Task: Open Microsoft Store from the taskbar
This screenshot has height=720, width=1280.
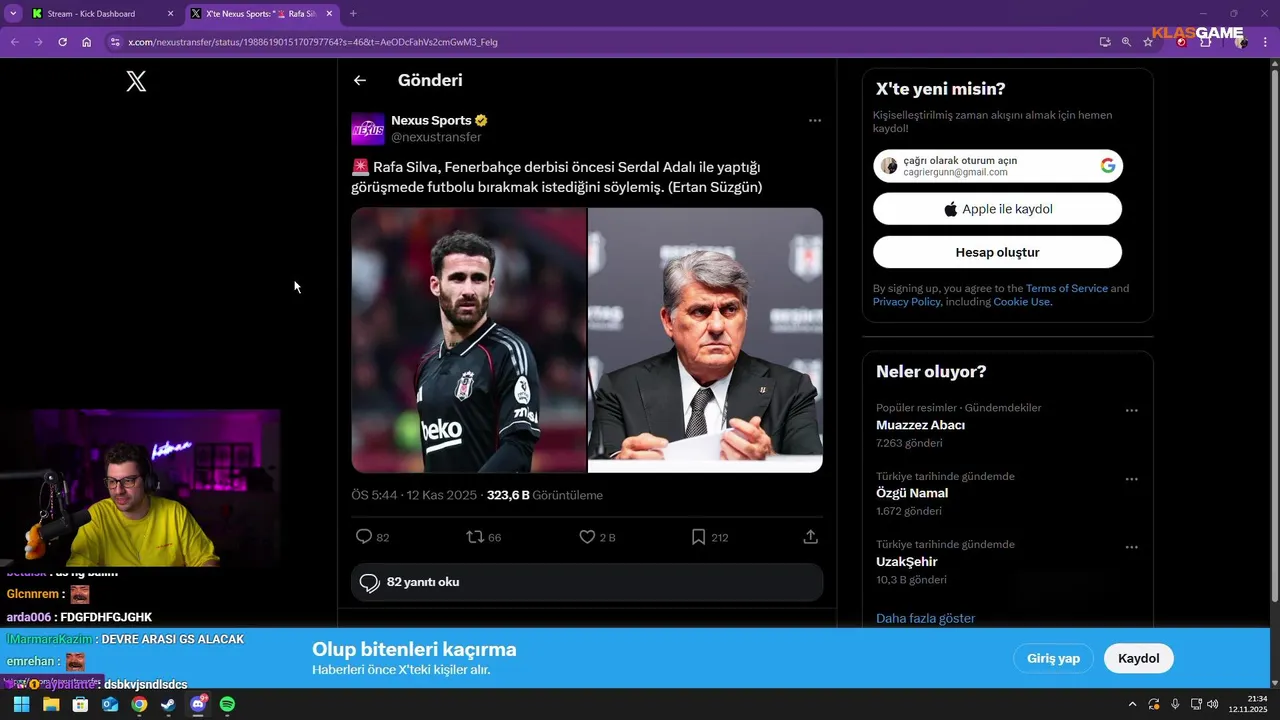Action: (80, 704)
